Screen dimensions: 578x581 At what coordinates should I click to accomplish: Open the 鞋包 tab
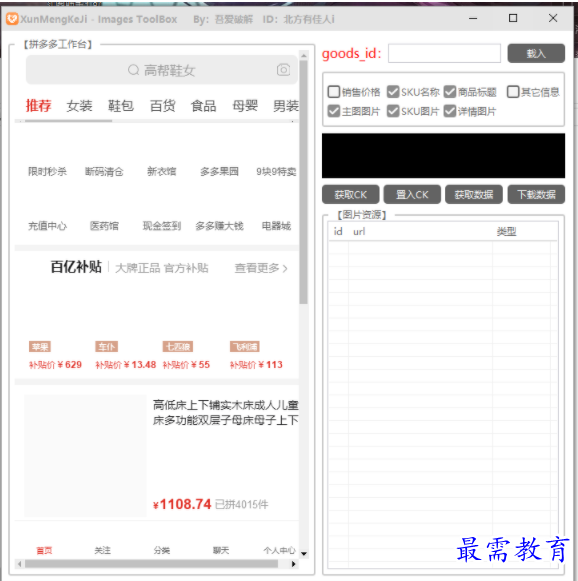click(121, 106)
